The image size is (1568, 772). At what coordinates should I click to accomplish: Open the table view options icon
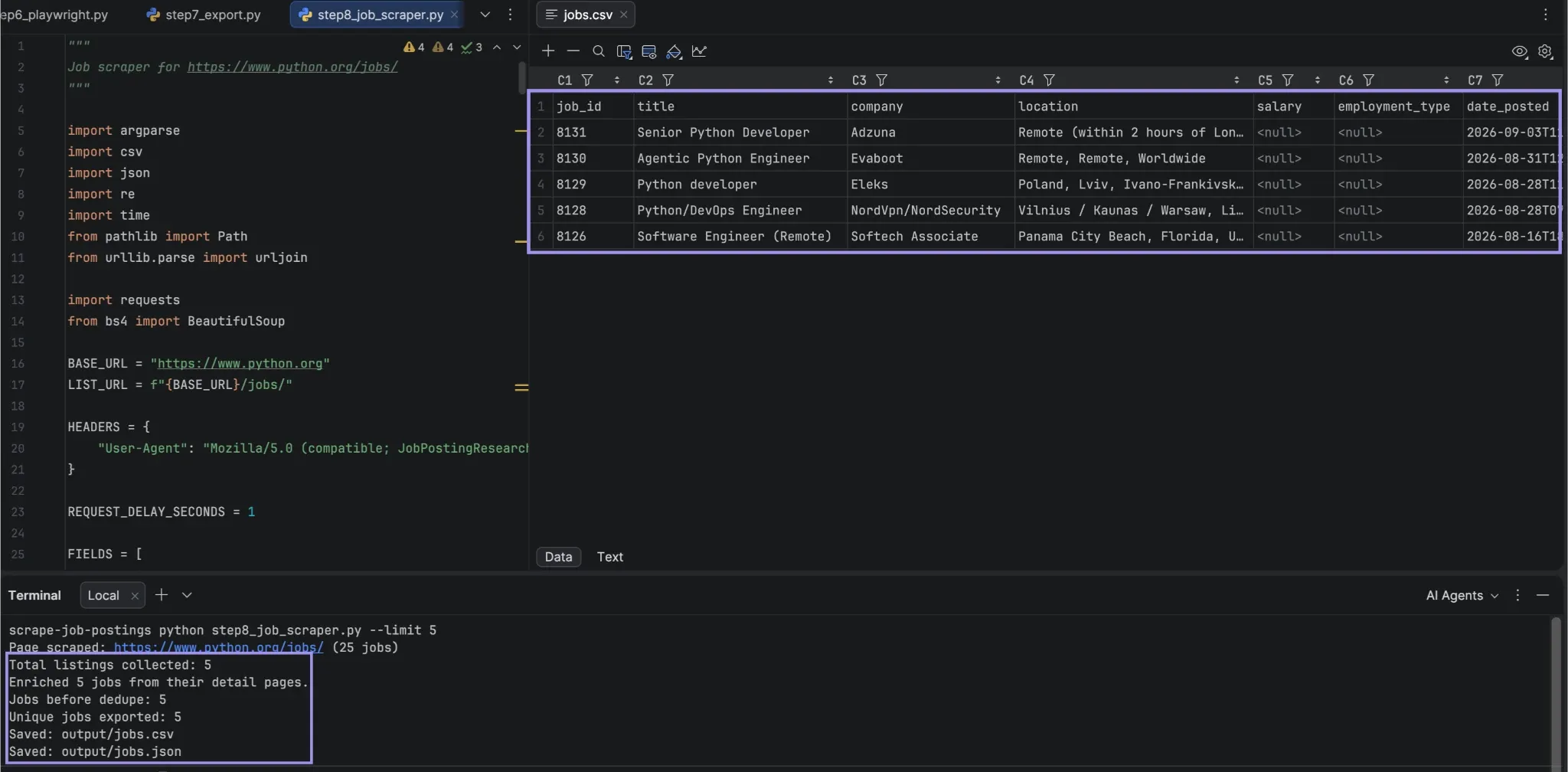coord(649,51)
